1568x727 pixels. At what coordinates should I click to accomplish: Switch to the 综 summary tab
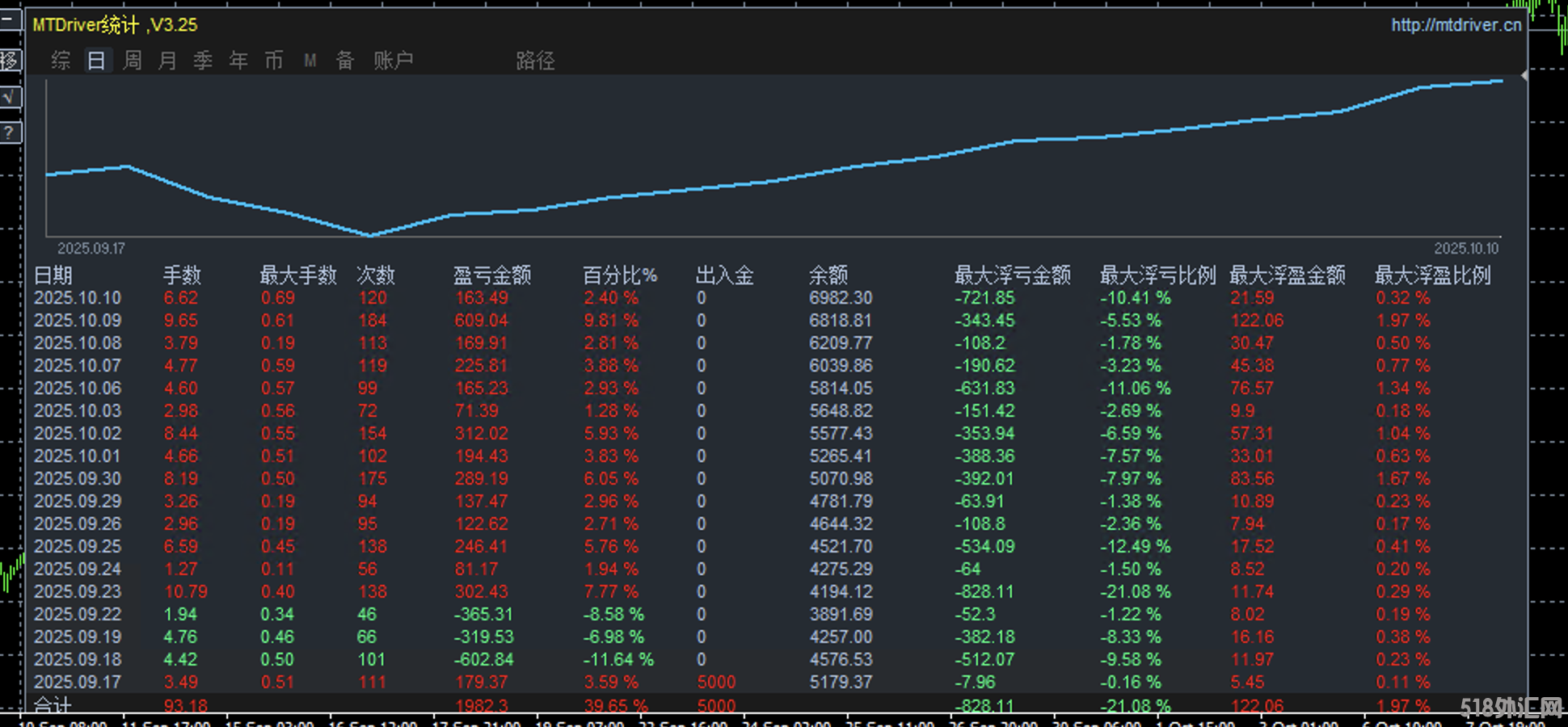(61, 61)
